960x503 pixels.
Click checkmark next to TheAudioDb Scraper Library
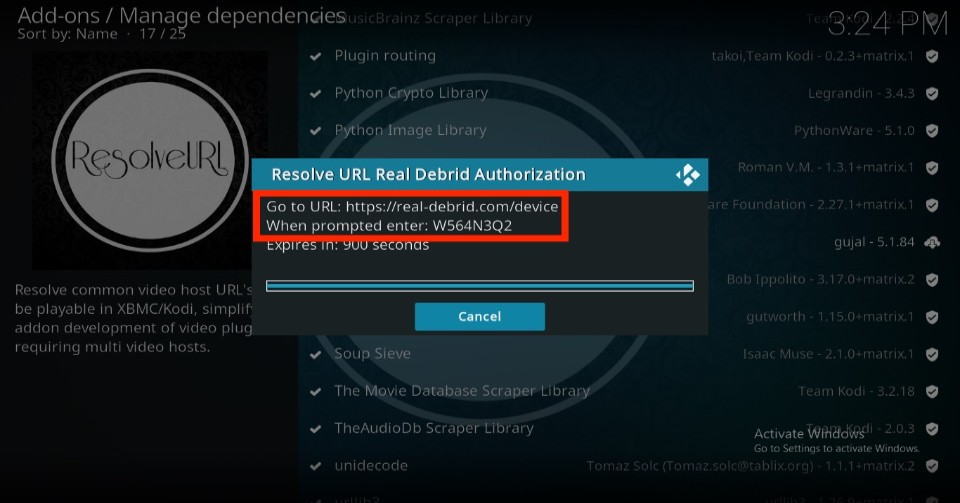(x=315, y=429)
